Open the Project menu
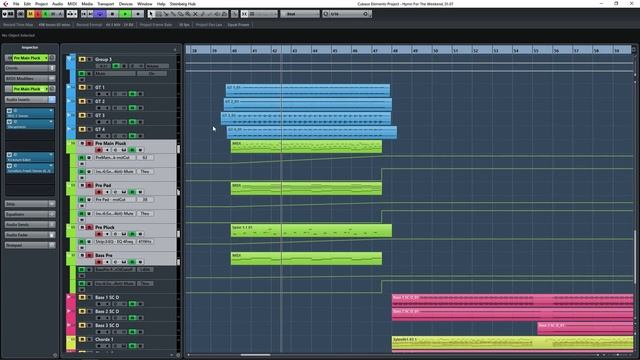The height and width of the screenshot is (360, 640). click(41, 4)
